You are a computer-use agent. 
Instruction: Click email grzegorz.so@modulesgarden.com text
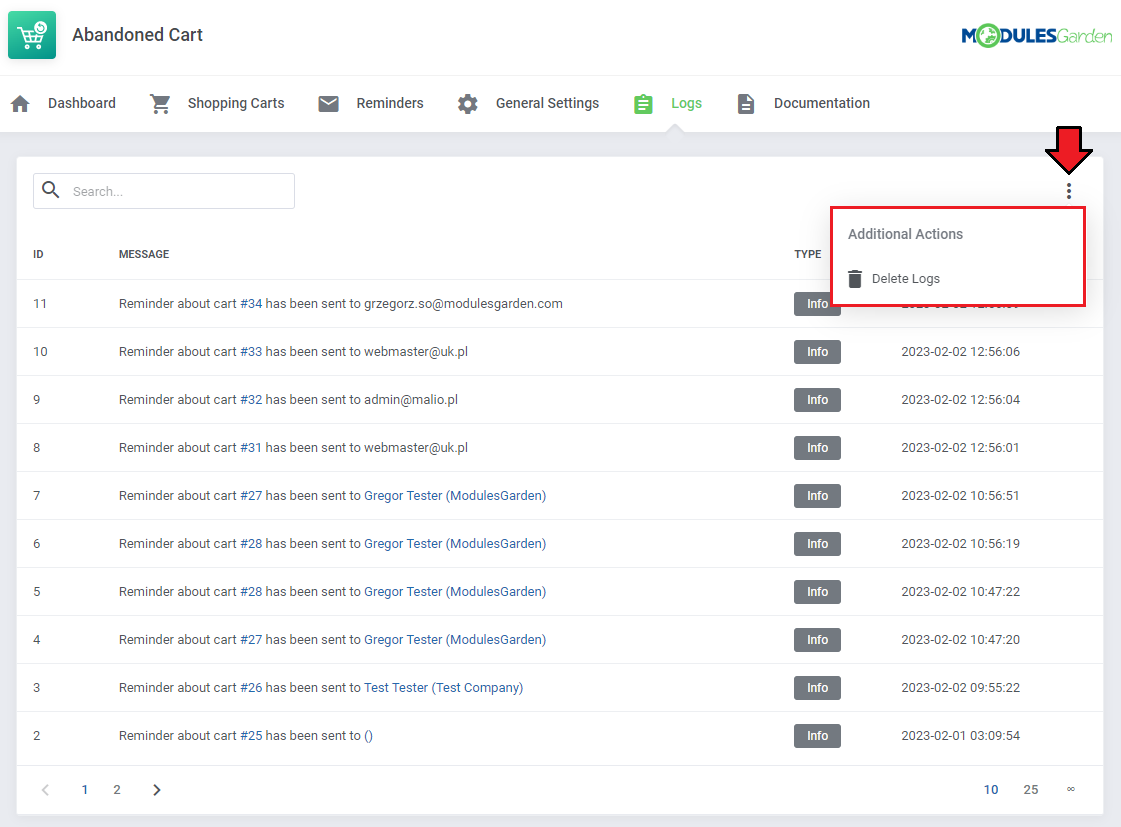(x=463, y=304)
